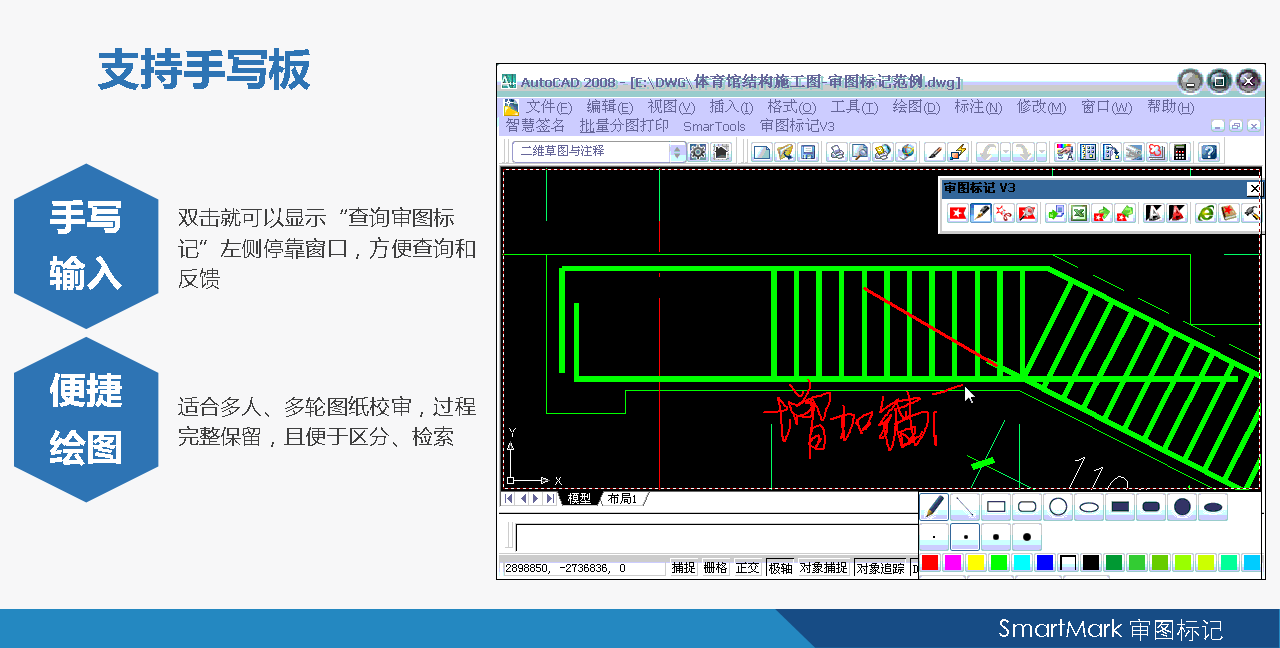1280x648 pixels.
Task: Toggle 极轴 polar tracking in status bar
Action: pyautogui.click(x=780, y=568)
